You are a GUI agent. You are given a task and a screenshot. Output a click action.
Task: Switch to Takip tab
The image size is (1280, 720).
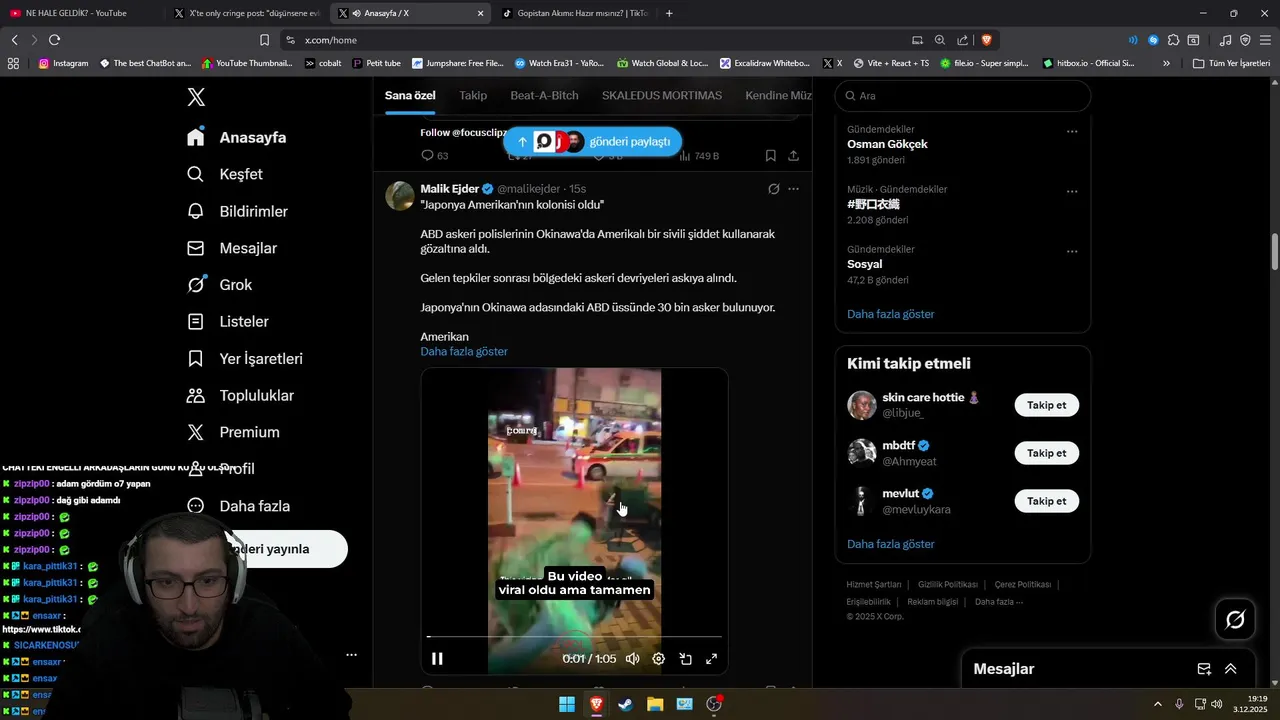pos(473,95)
